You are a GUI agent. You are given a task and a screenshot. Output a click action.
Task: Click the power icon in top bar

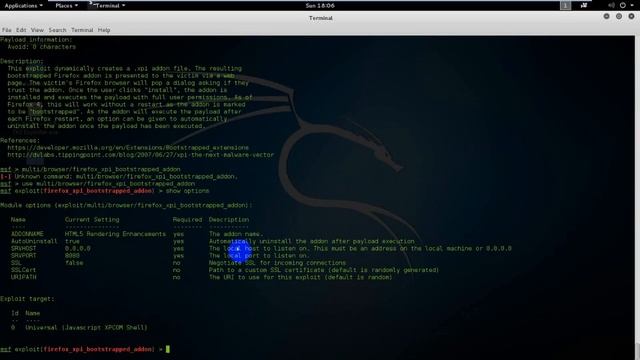622,5
